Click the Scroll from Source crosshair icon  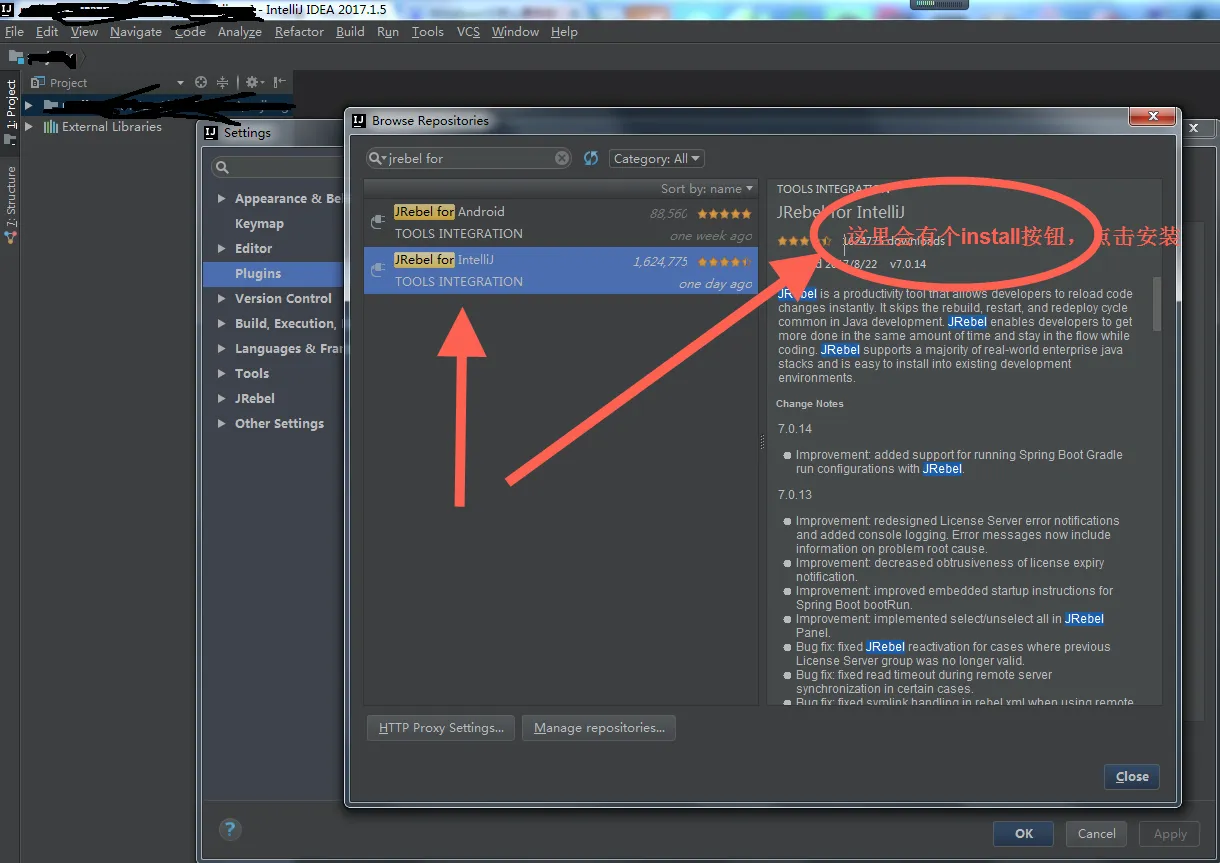click(200, 83)
